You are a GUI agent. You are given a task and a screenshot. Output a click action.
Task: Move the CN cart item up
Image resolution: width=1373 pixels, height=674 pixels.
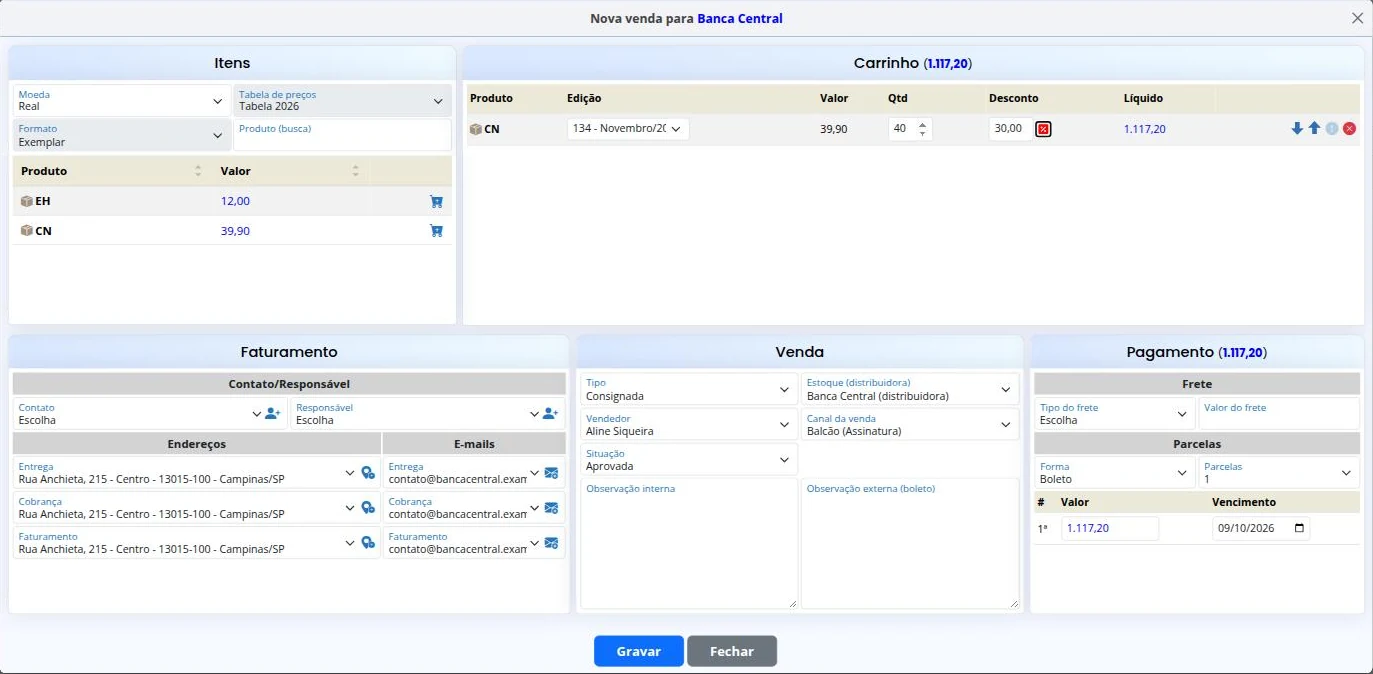click(1314, 129)
